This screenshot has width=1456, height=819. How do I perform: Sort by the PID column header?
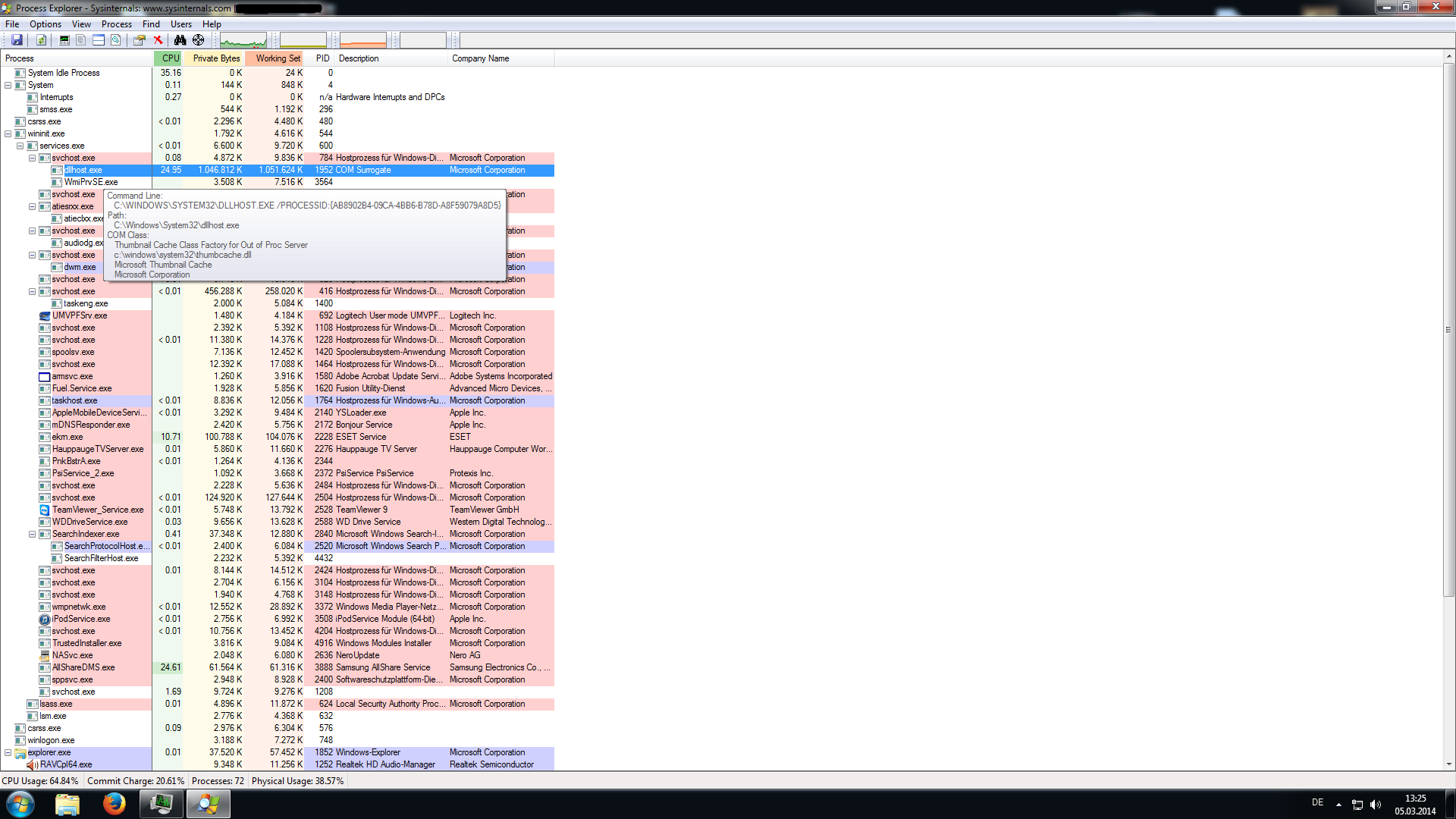point(321,58)
